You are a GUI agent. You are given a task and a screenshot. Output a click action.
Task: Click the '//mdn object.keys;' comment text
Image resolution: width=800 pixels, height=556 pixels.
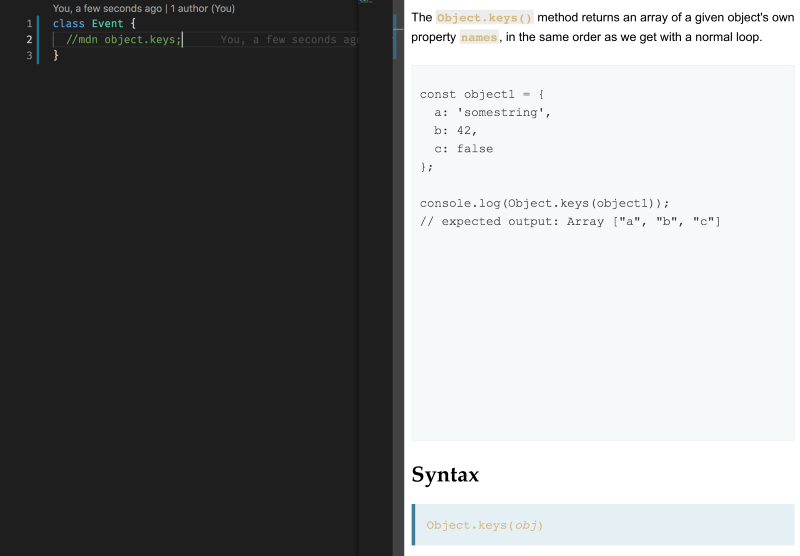tap(123, 39)
